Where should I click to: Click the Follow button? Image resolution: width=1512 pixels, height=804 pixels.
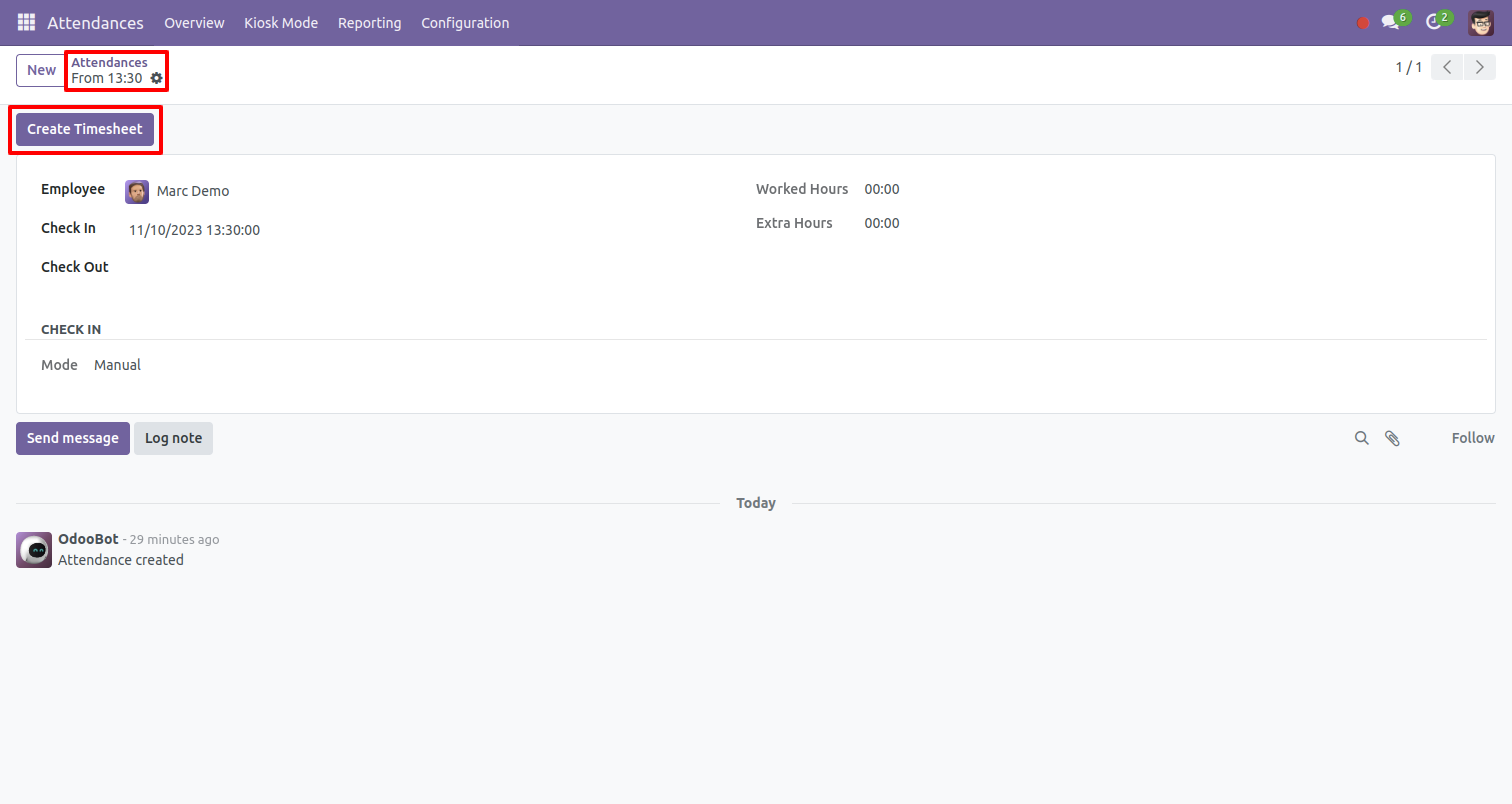pos(1473,438)
